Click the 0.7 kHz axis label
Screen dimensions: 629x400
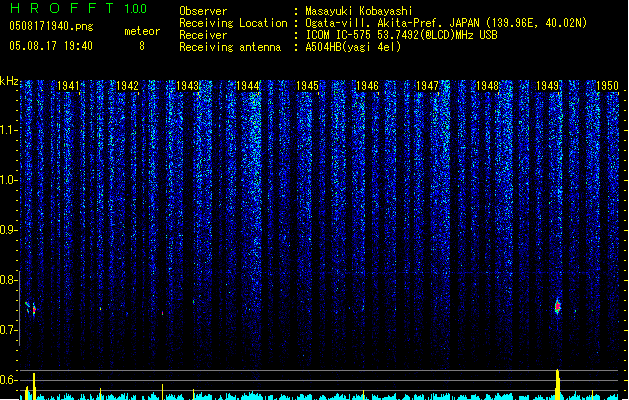(x=8, y=330)
